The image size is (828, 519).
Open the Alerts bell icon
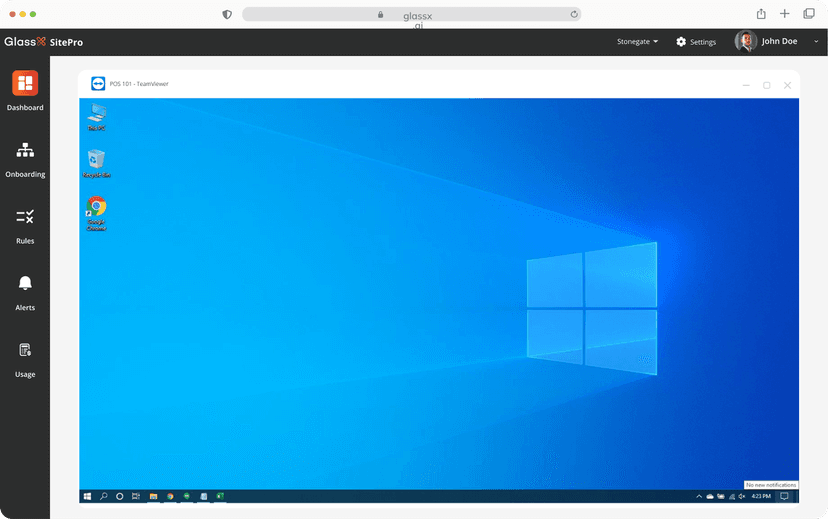tap(25, 283)
